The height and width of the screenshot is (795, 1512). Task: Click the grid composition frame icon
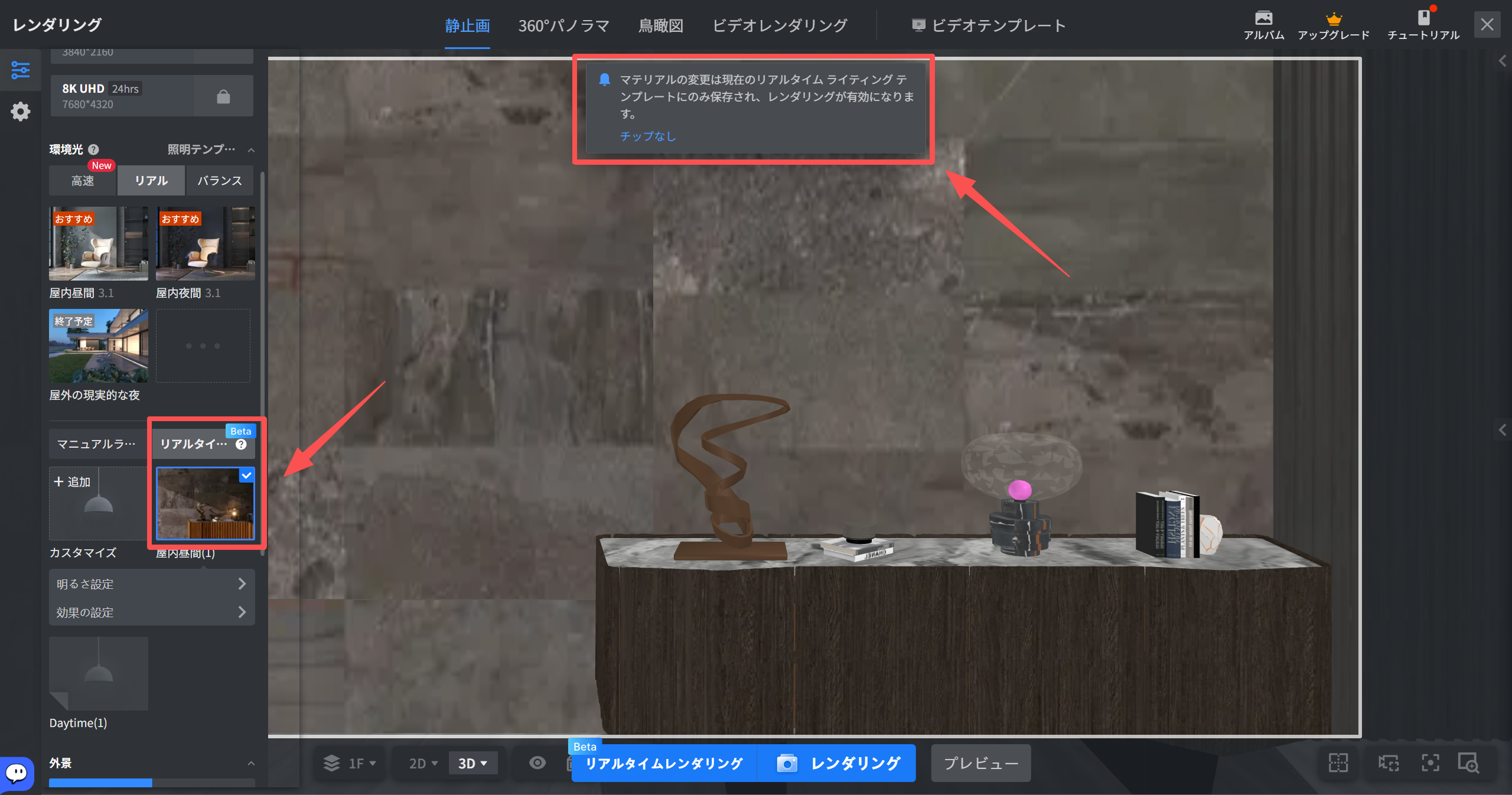coord(1338,763)
